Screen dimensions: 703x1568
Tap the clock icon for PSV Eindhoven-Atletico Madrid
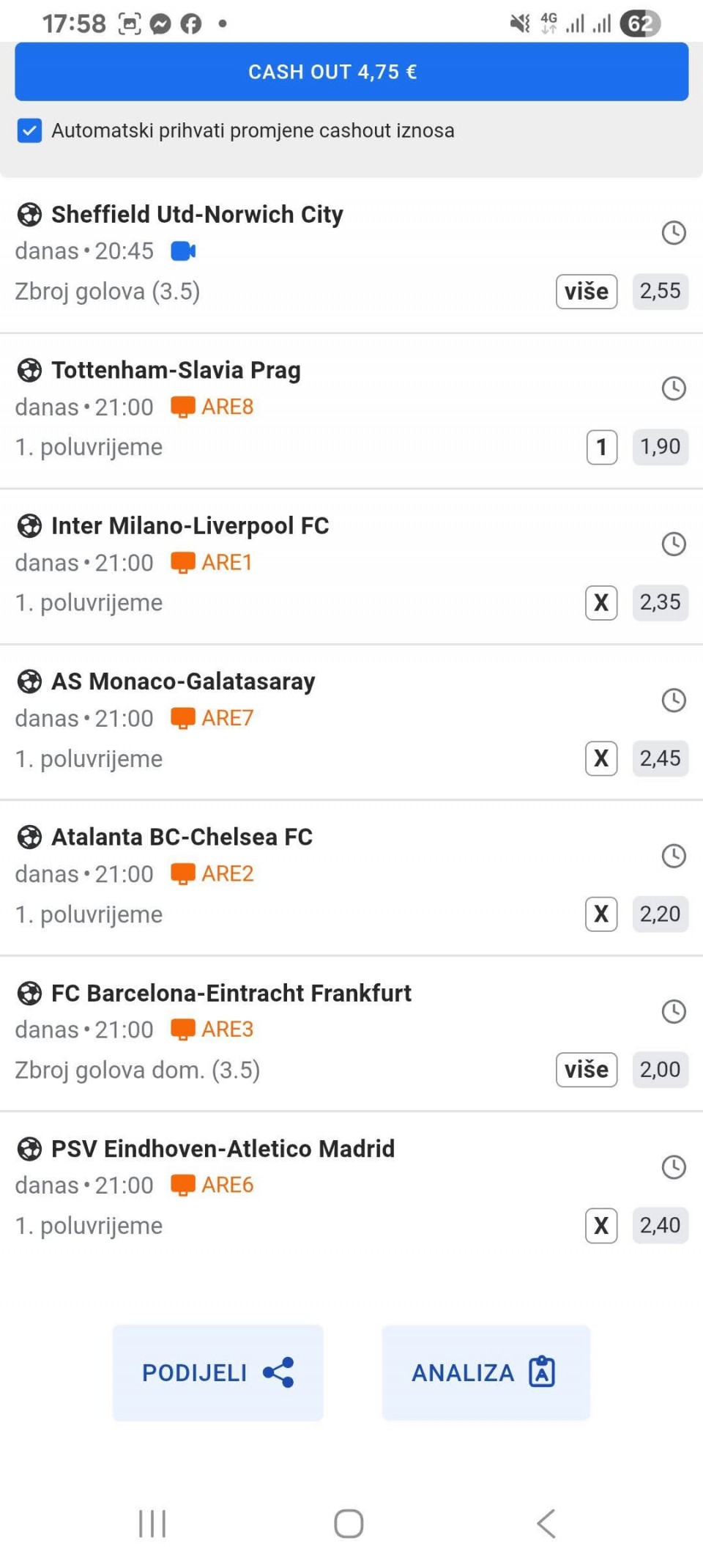[673, 1167]
